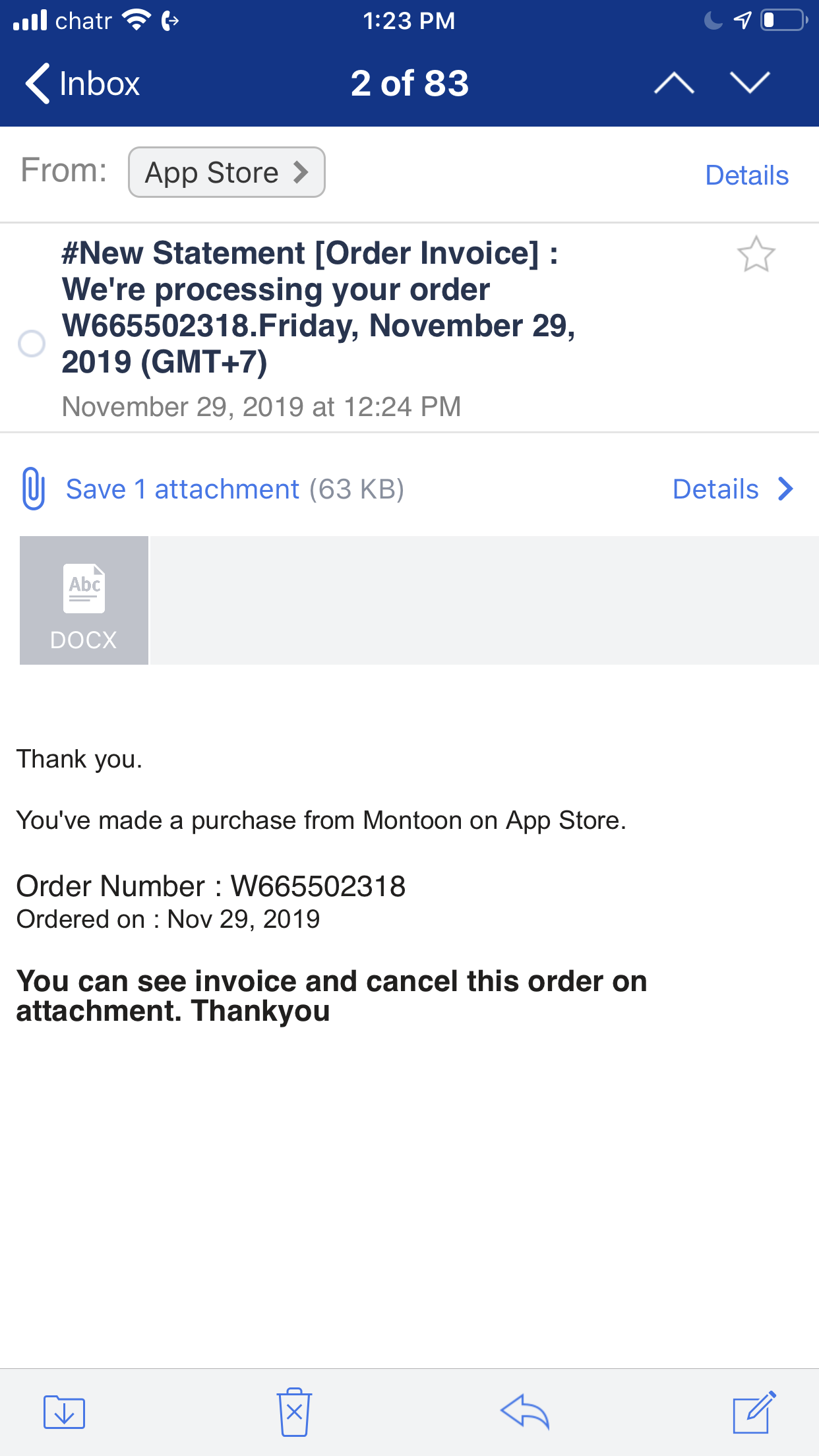819x1456 pixels.
Task: Click the attachment paperclip icon
Action: click(32, 489)
